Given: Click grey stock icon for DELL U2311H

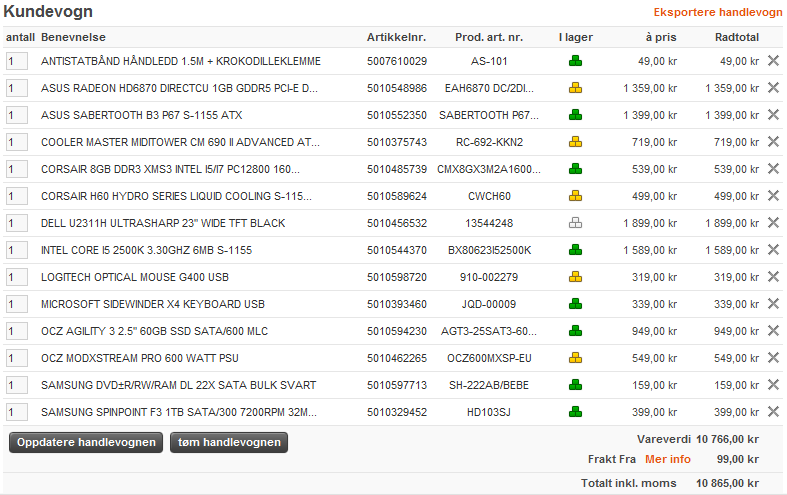Looking at the screenshot, I should pyautogui.click(x=576, y=223).
